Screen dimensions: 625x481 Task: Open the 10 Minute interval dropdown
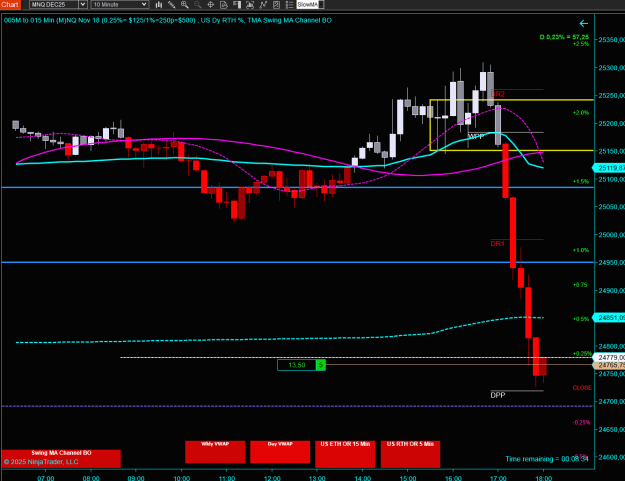(x=120, y=4)
